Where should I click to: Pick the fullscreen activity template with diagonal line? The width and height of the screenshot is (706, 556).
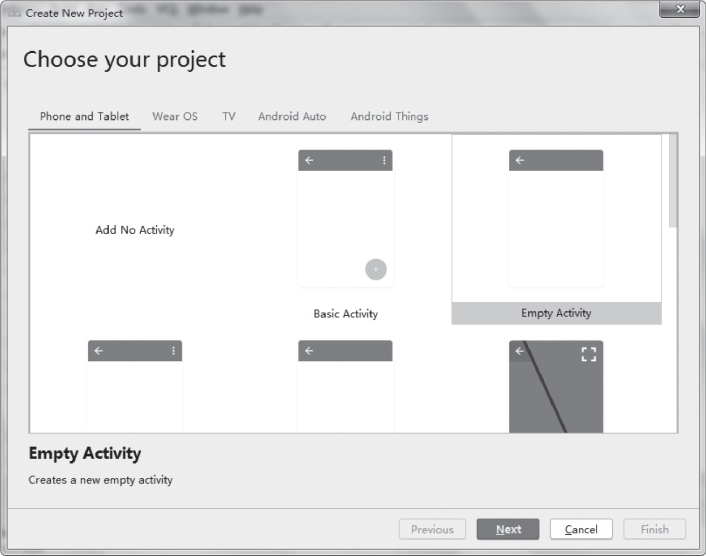[556, 387]
